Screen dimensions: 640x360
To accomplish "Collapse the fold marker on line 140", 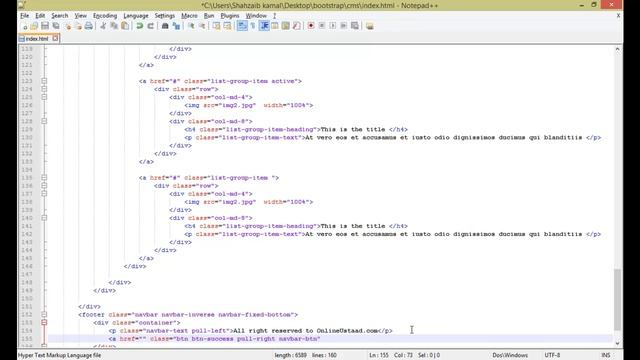I will tap(44, 218).
